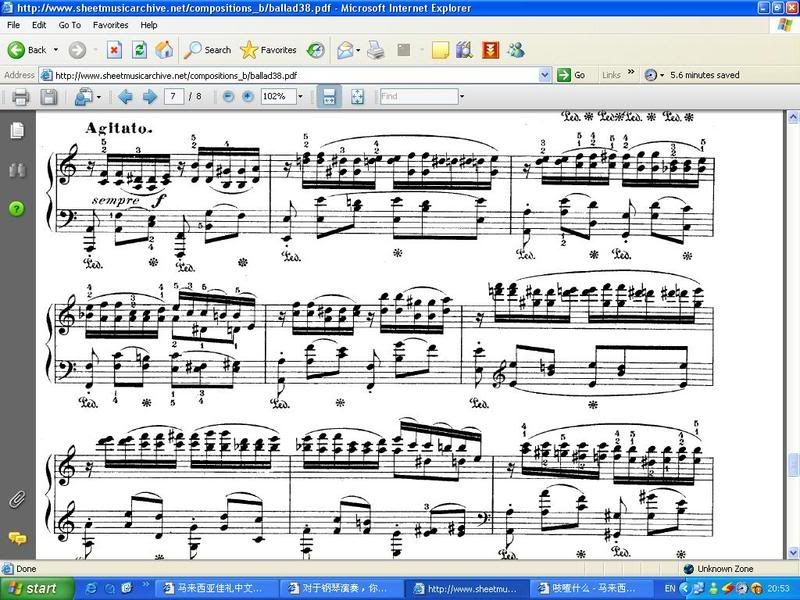This screenshot has height=600, width=800.
Task: Toggle fit-width scrolling page view
Action: (327, 97)
